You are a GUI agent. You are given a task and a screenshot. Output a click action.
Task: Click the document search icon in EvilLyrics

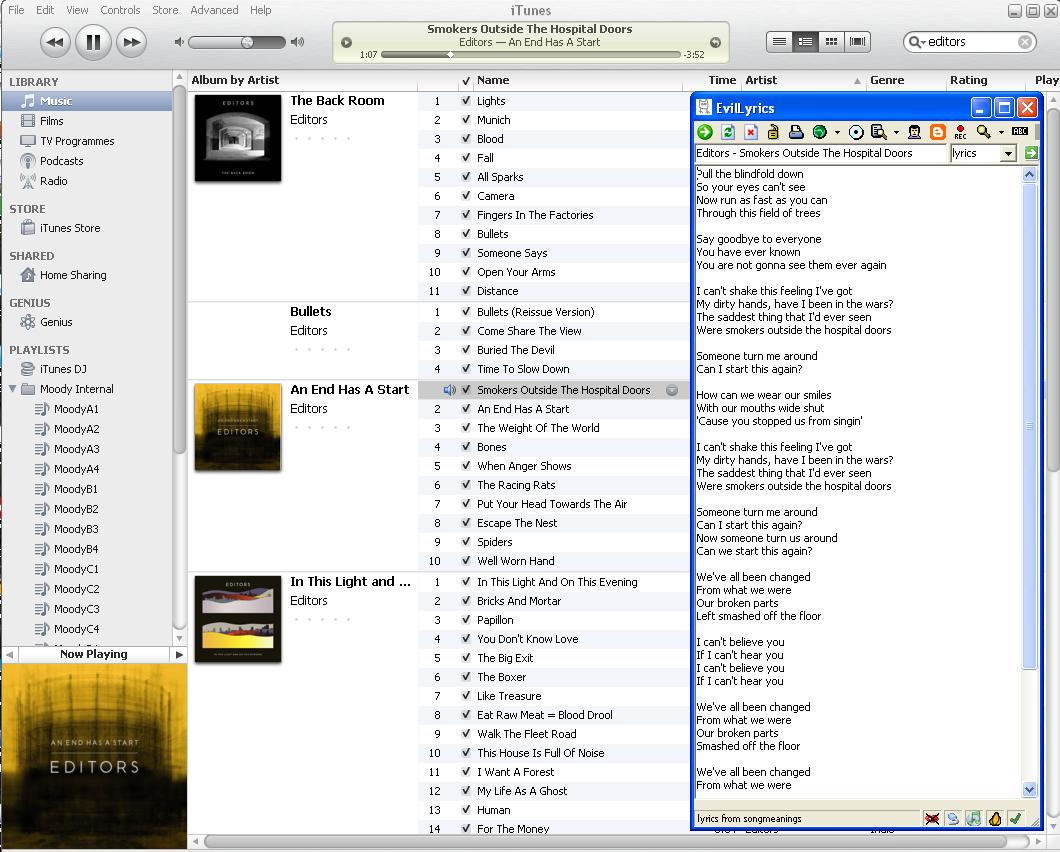(879, 132)
